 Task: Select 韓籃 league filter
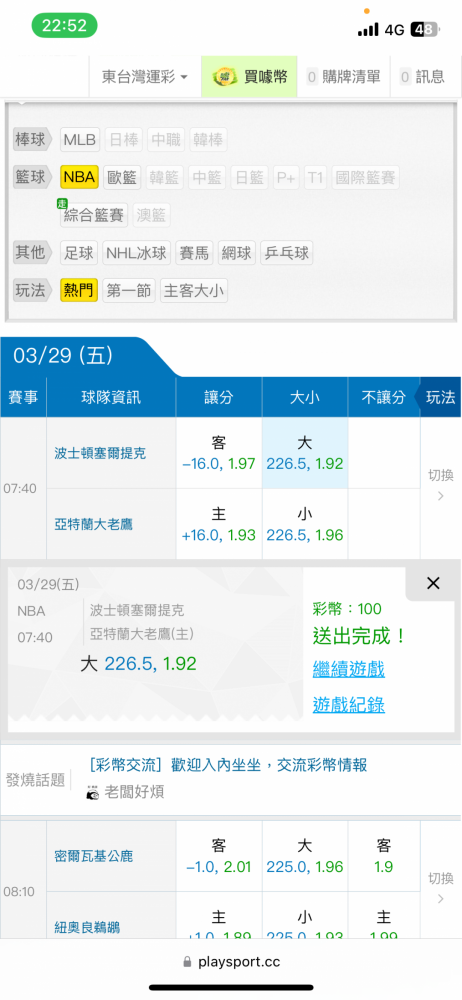165,177
